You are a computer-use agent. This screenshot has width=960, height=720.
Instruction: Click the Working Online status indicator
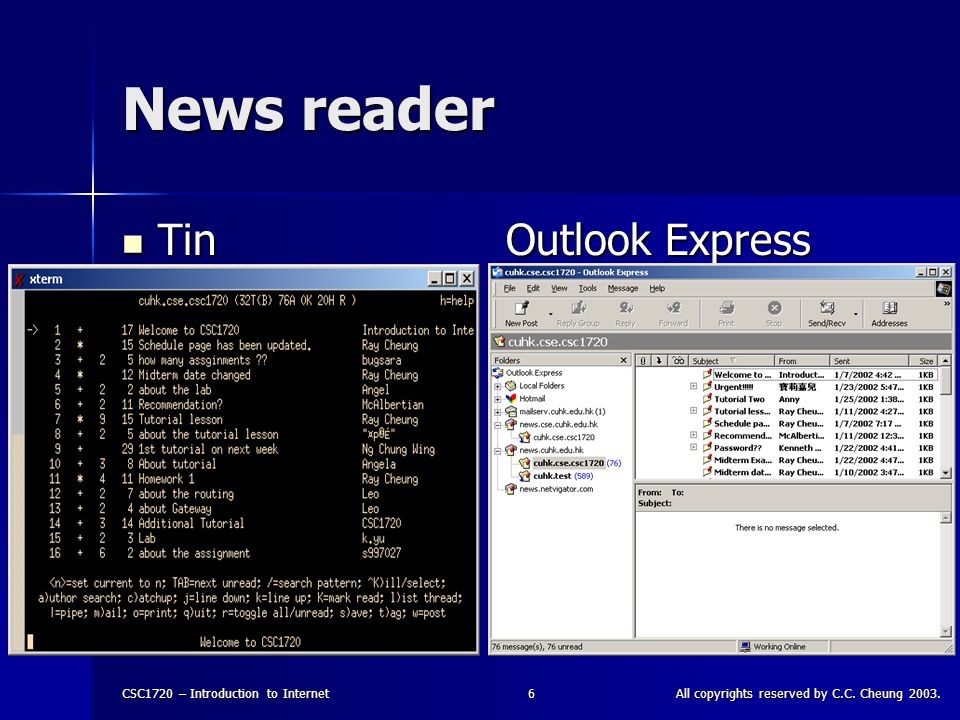tap(773, 647)
